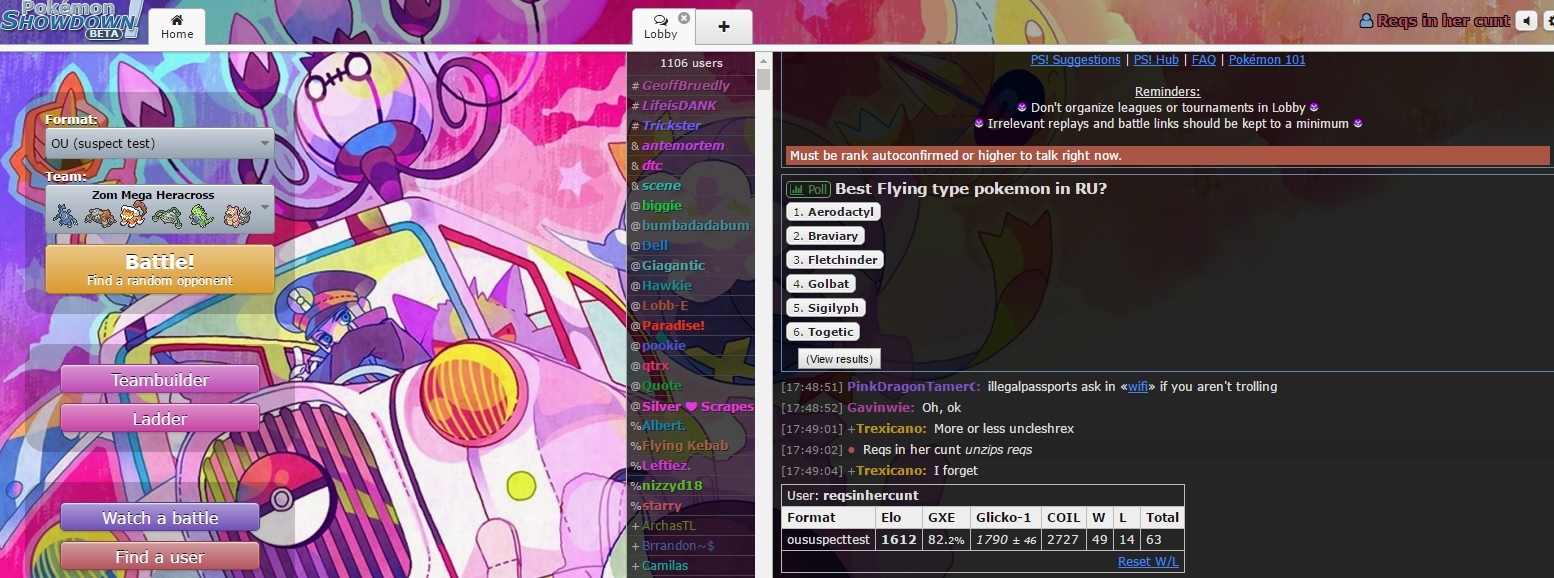Select user ArchasTL in user list
Screen dimensions: 1554x578
pos(691,526)
